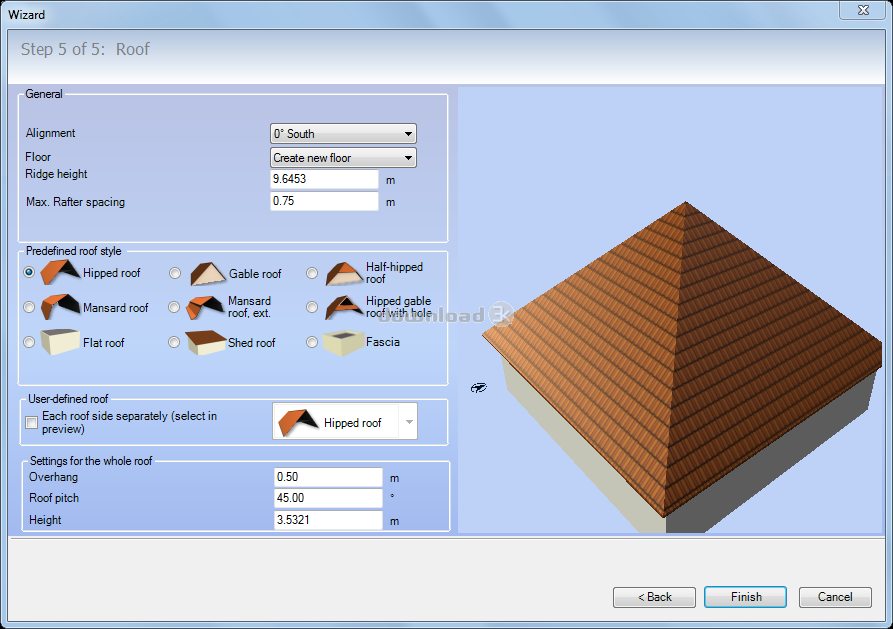This screenshot has height=629, width=893.
Task: Expand the Floor dropdown
Action: (343, 158)
